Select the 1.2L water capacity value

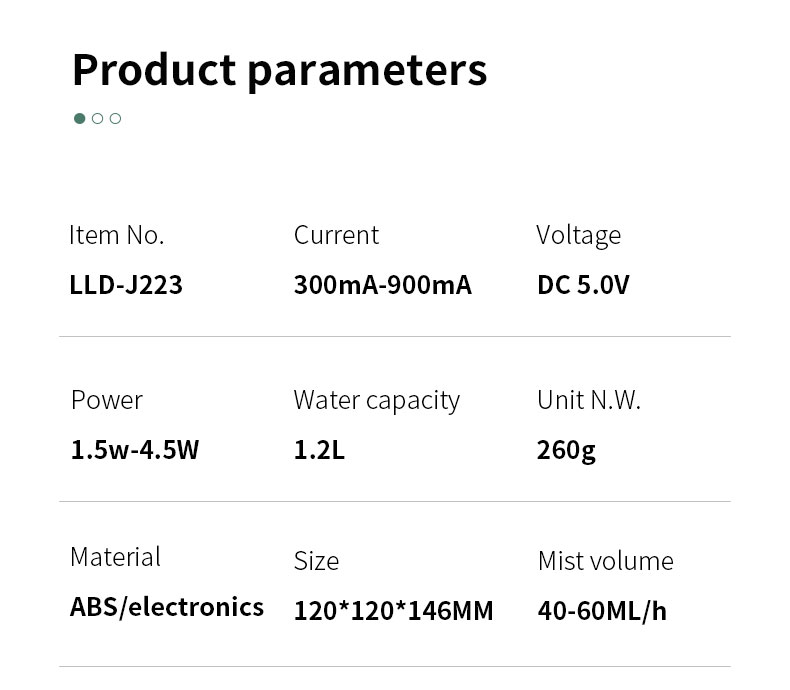[319, 450]
